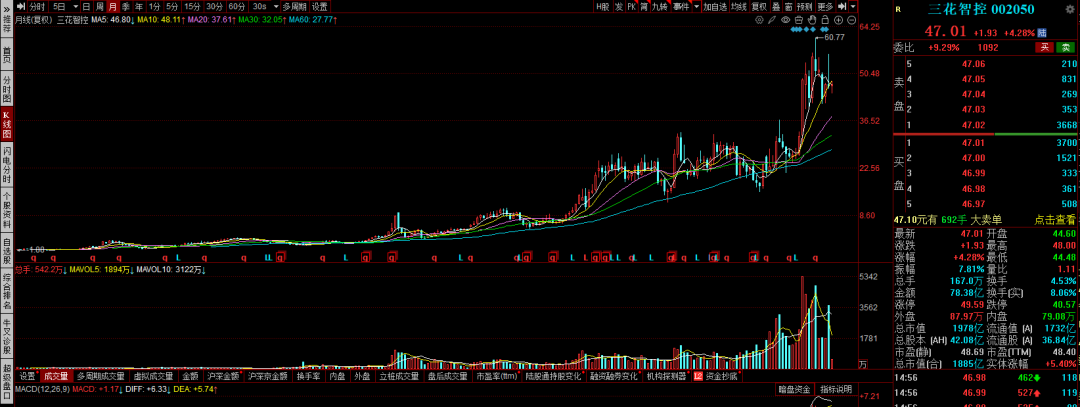
Task: Open 分时图 in left sidebar
Action: [x=6, y=89]
